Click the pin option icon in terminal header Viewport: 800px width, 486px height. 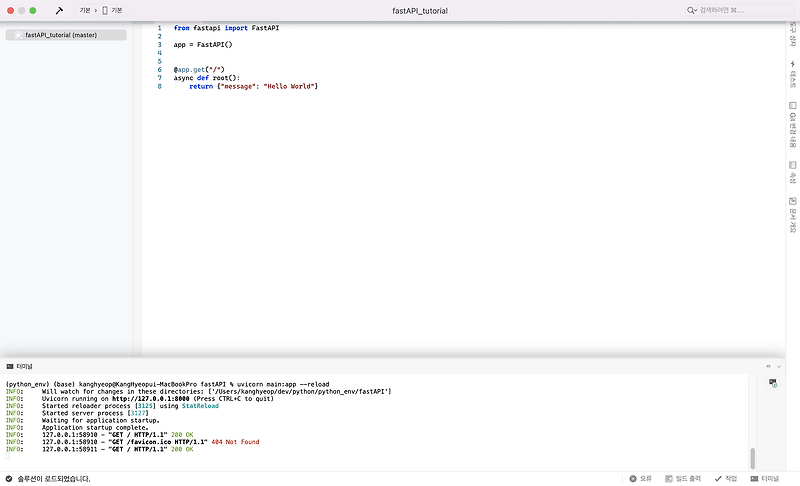pos(768,366)
